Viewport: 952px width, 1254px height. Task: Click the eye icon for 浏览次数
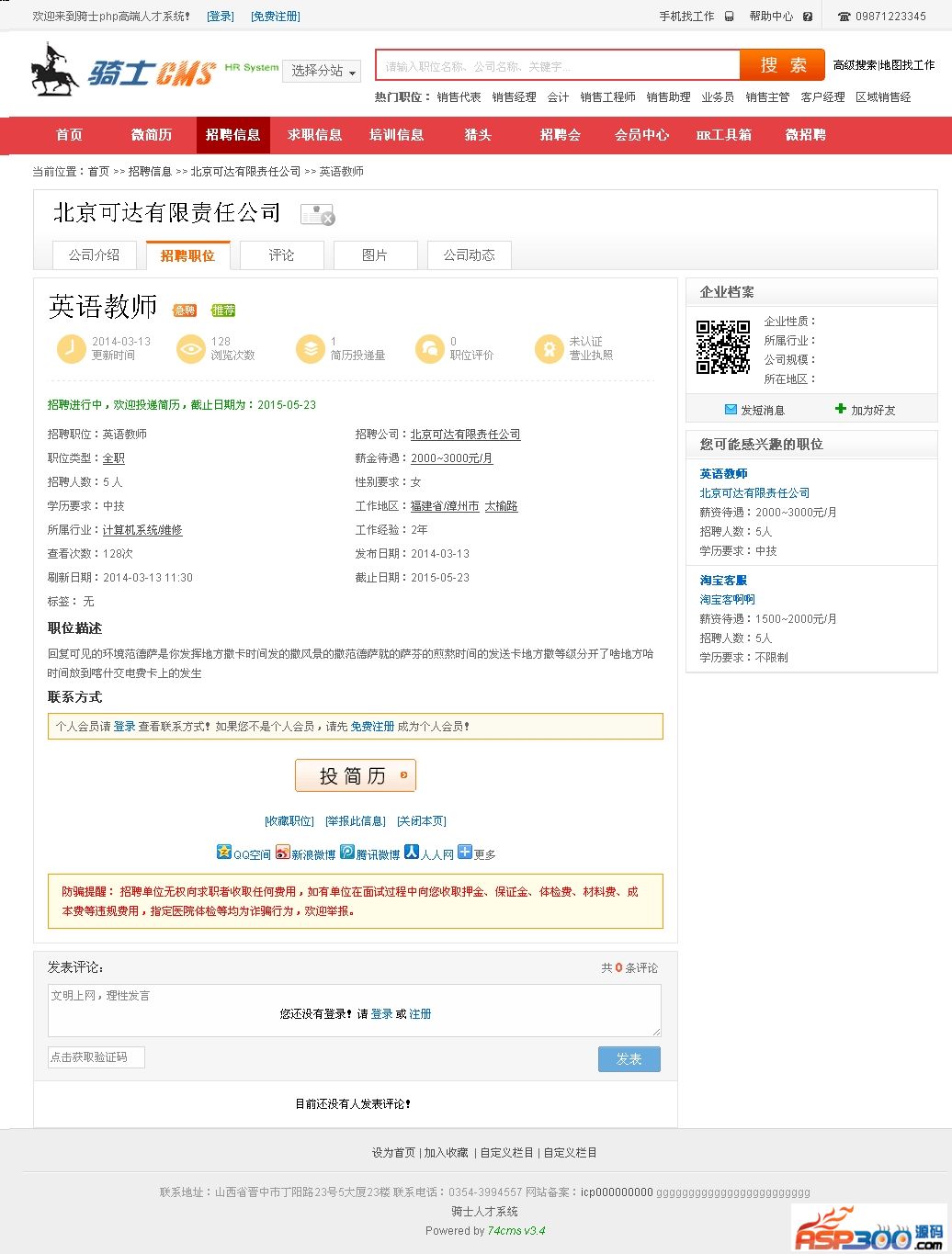click(191, 348)
